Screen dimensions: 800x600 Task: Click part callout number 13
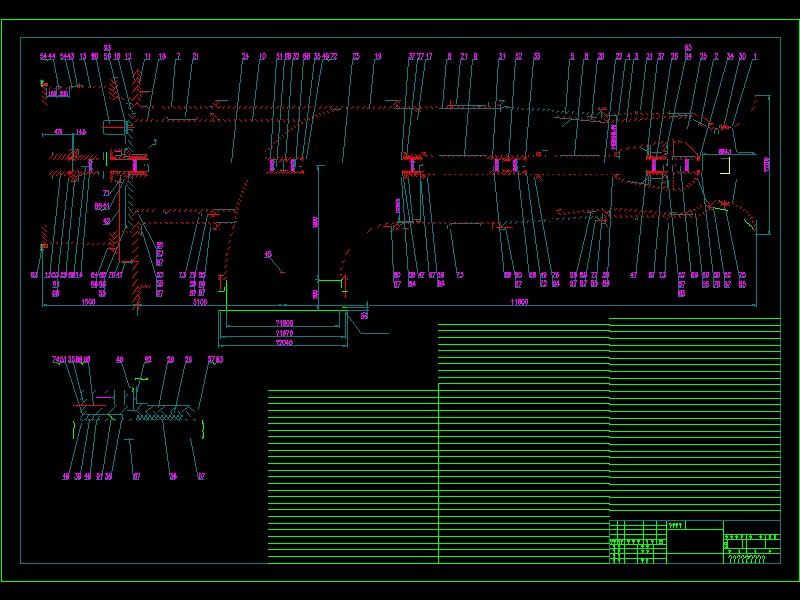(83, 56)
